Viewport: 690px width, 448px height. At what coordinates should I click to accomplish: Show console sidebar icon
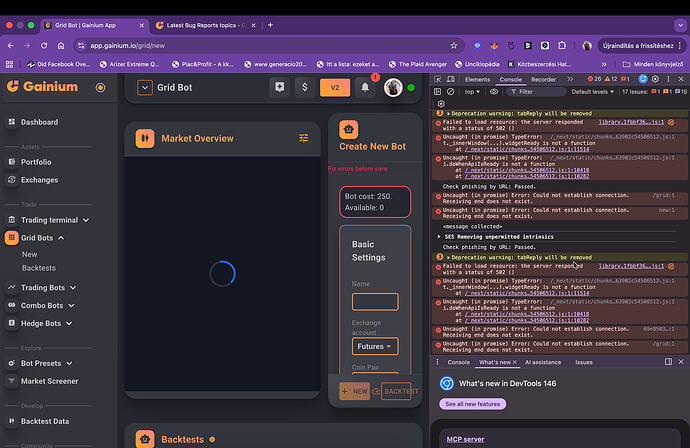pos(437,92)
